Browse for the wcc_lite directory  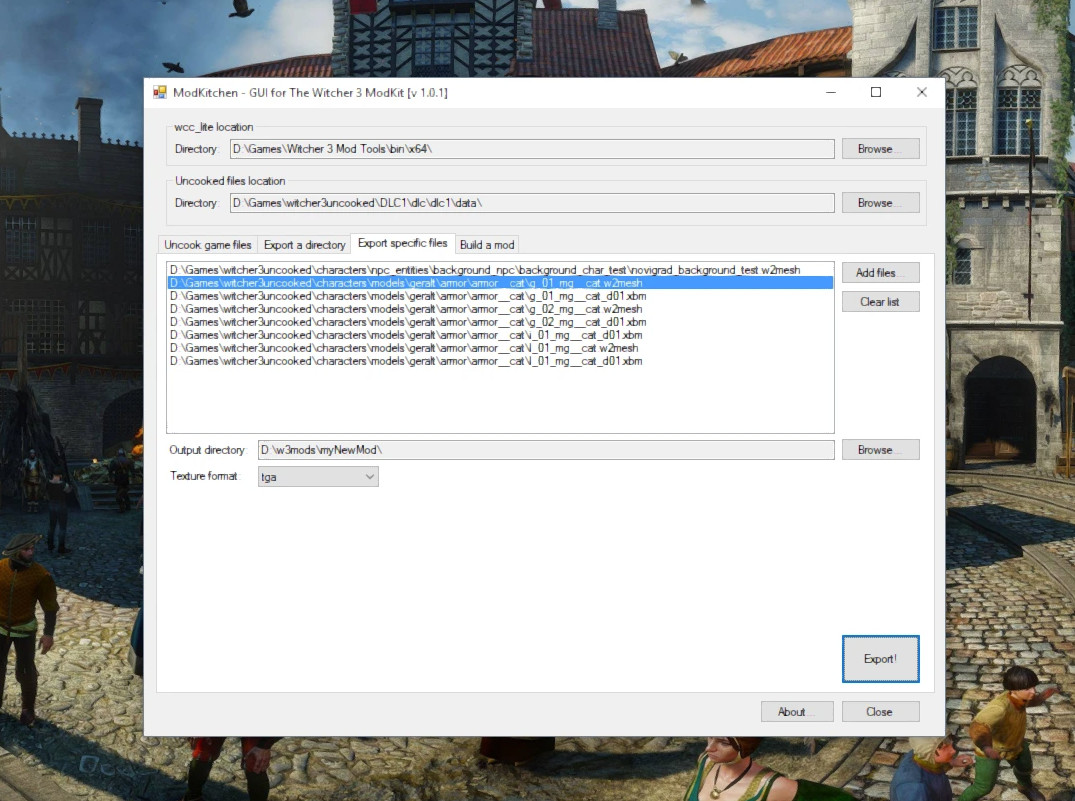[x=880, y=149]
